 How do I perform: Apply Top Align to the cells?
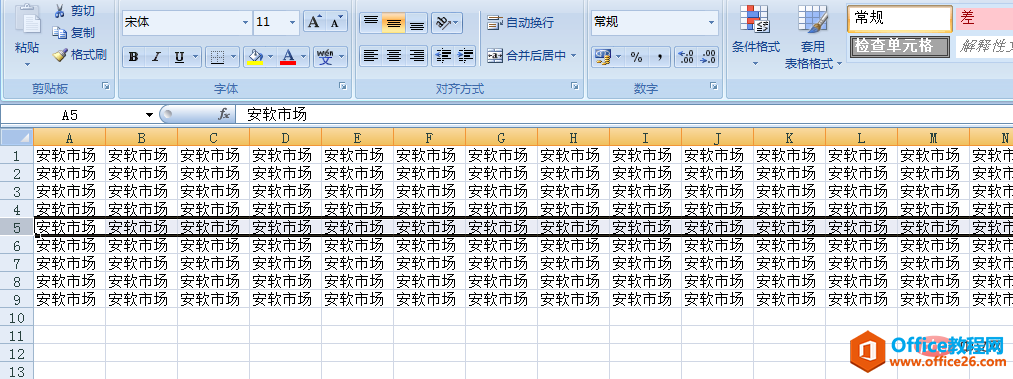[x=370, y=23]
